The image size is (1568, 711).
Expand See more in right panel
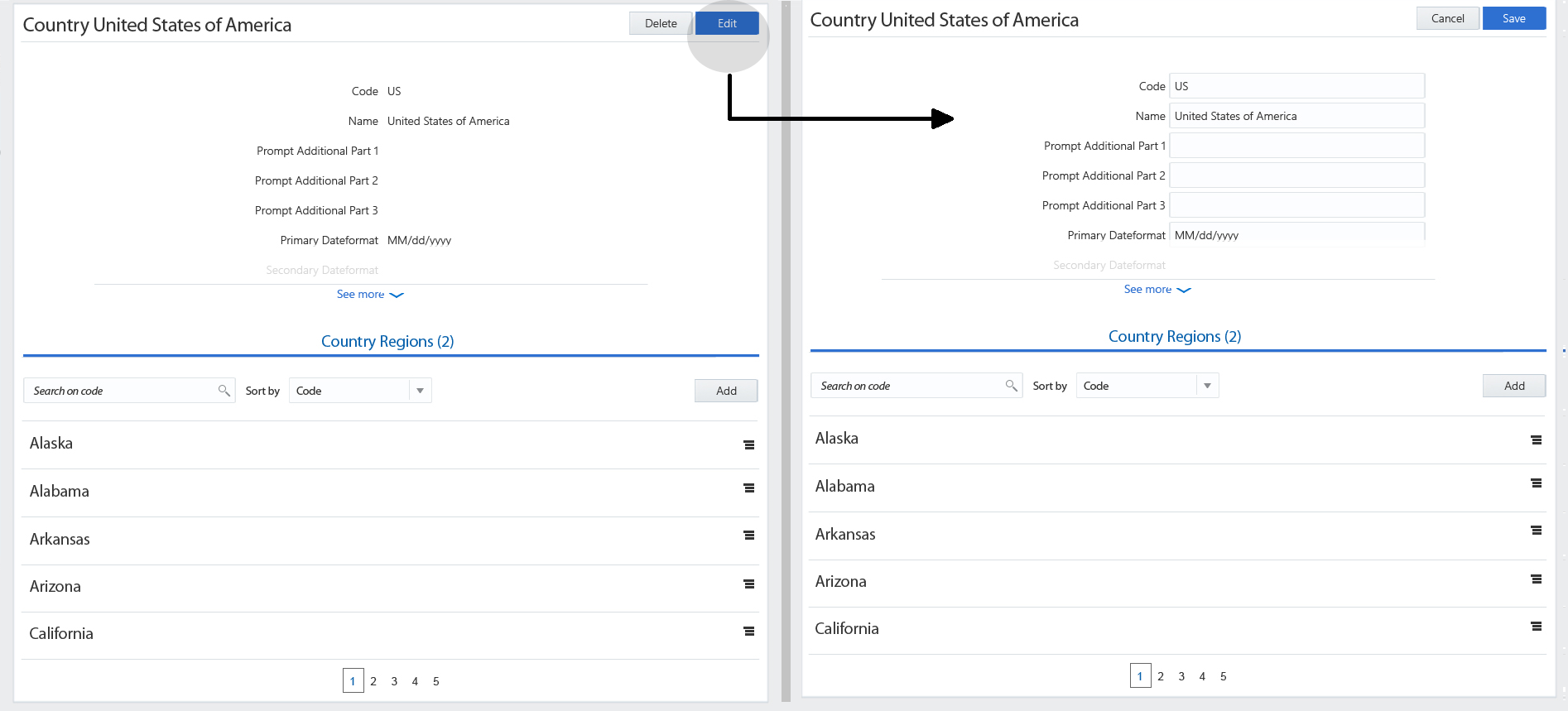tap(1157, 290)
